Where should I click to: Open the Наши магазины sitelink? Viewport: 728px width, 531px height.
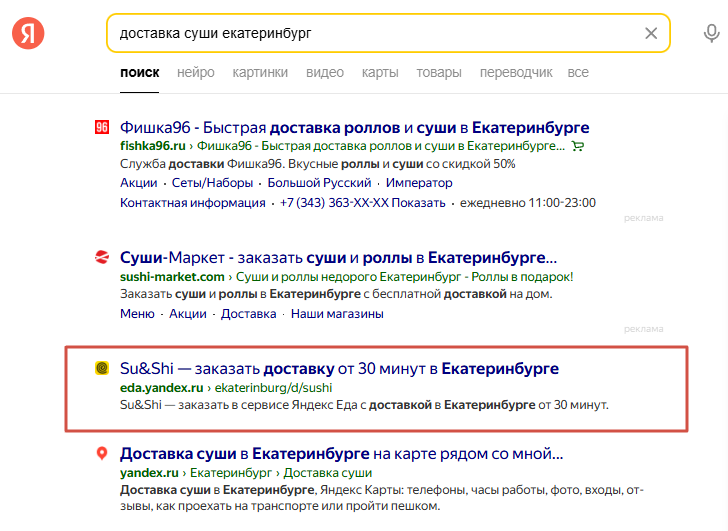pos(337,313)
